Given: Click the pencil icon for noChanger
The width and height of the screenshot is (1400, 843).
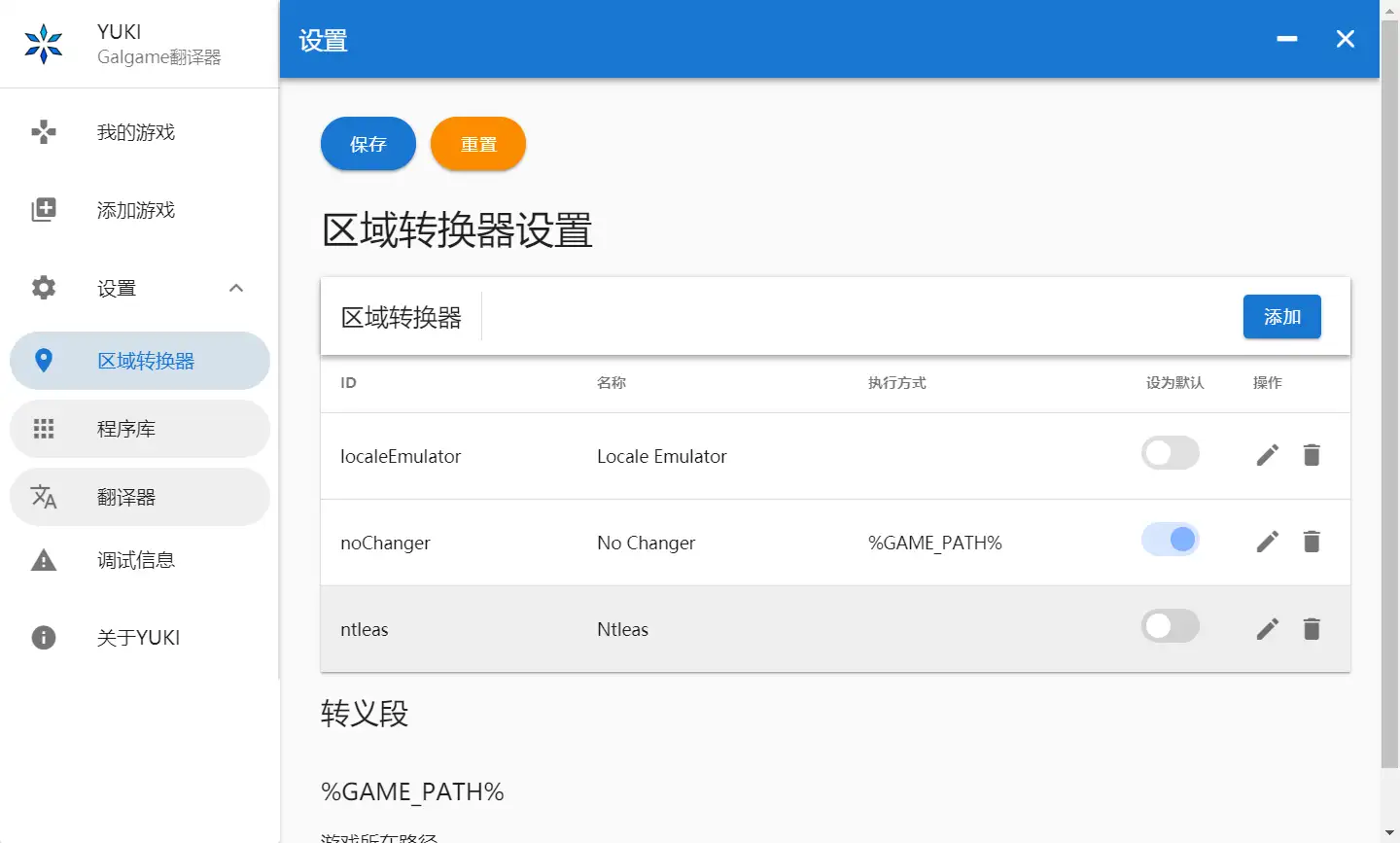Looking at the screenshot, I should coord(1267,542).
